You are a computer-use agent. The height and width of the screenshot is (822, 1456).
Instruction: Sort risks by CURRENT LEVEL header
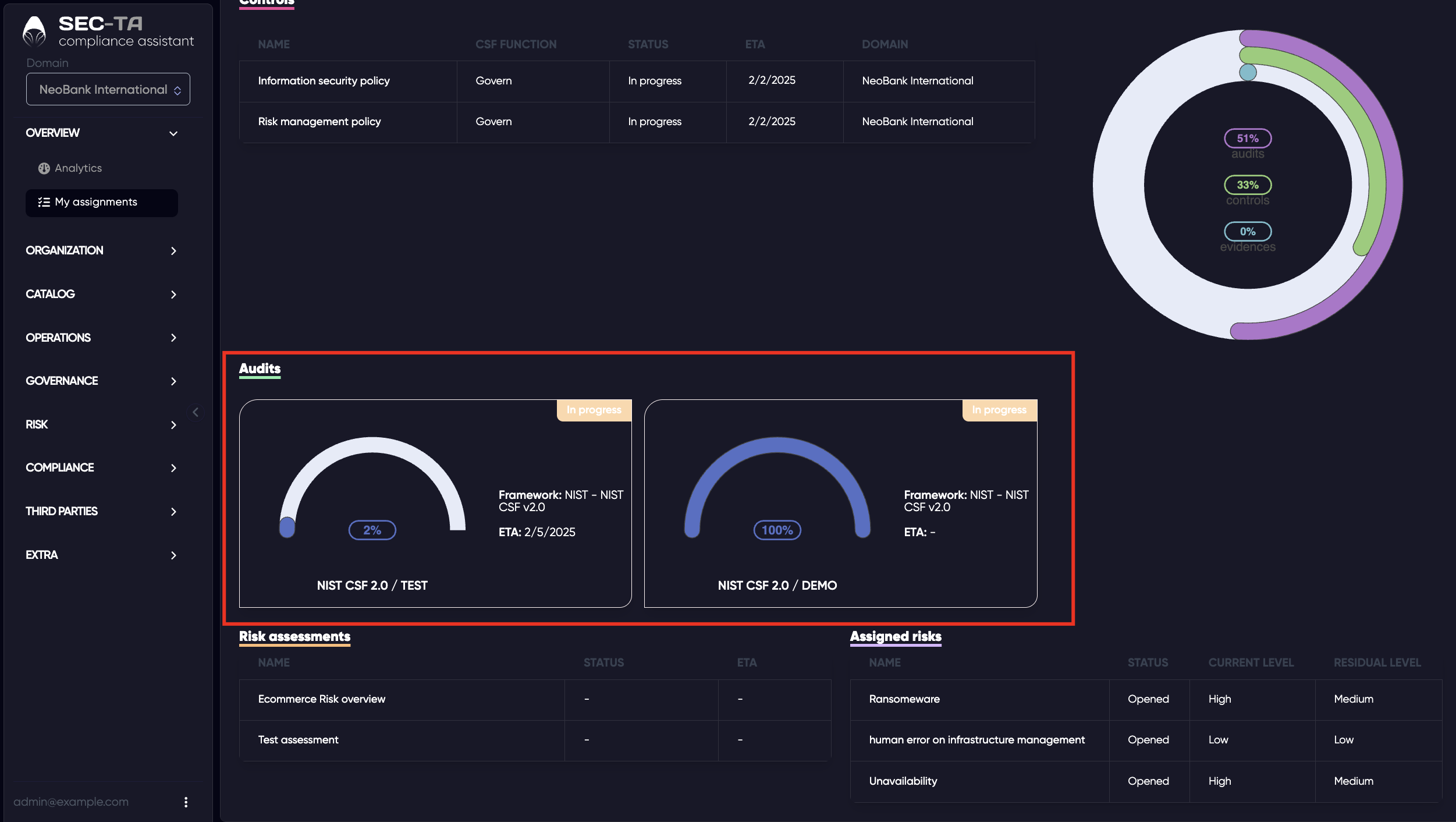(1251, 662)
